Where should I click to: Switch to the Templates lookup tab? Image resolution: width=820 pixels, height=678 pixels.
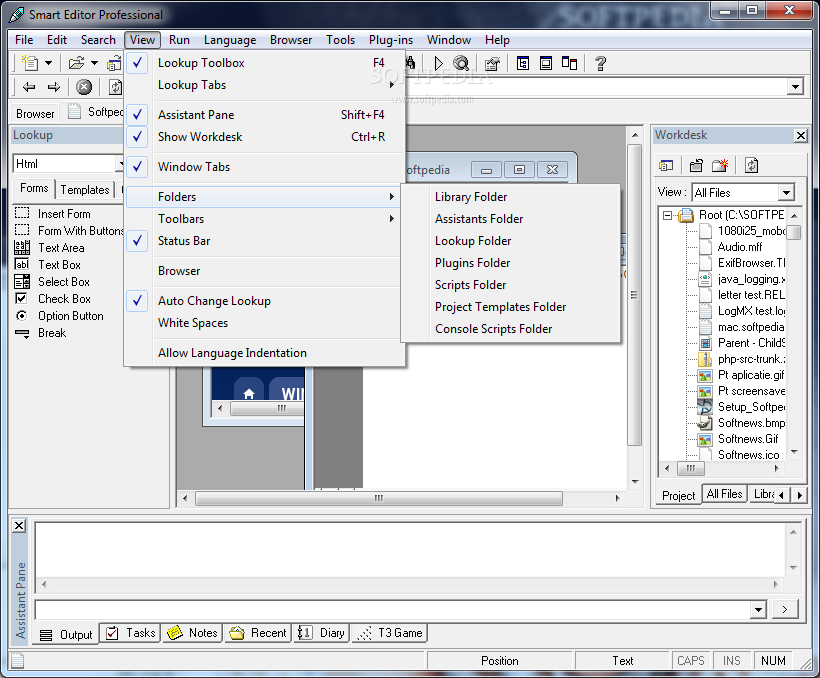point(85,190)
